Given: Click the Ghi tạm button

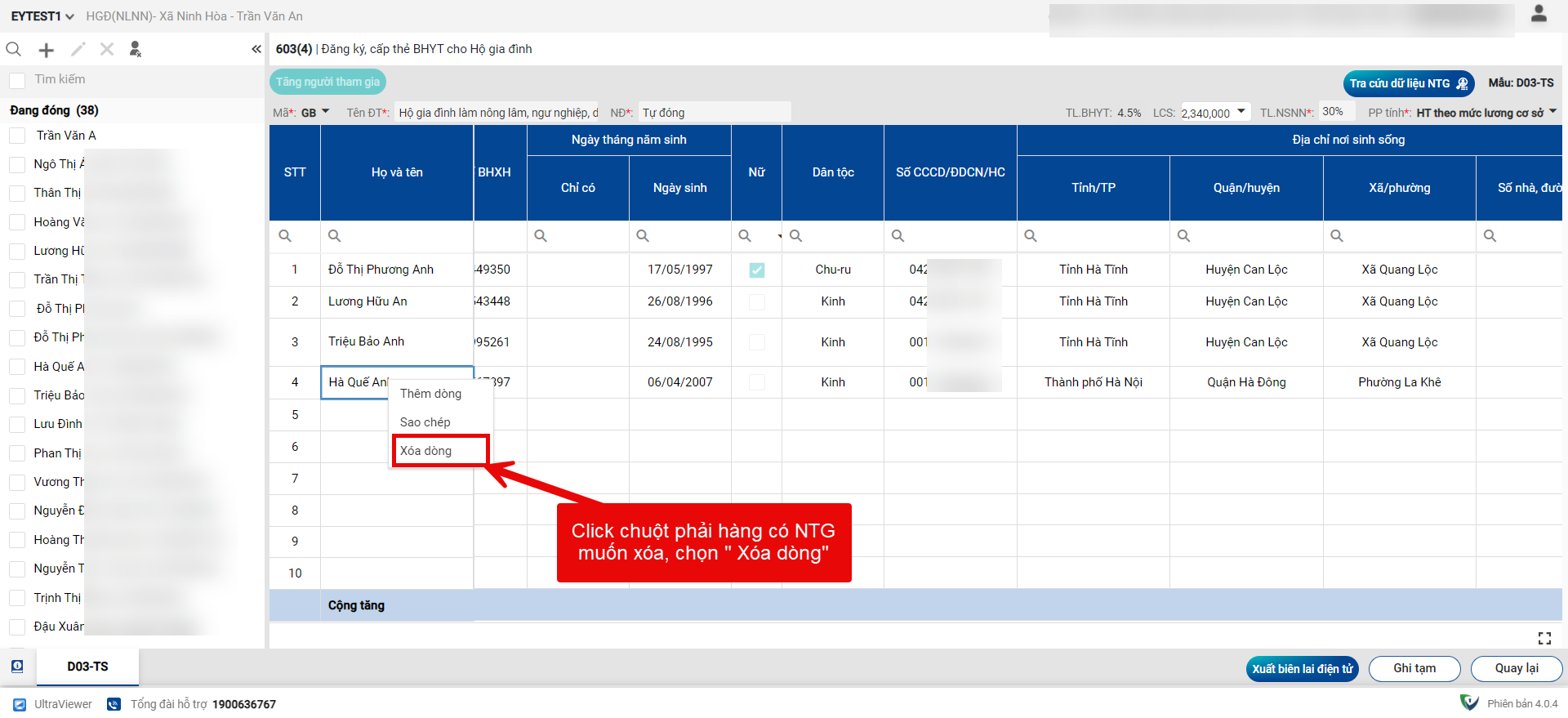Looking at the screenshot, I should (1414, 668).
